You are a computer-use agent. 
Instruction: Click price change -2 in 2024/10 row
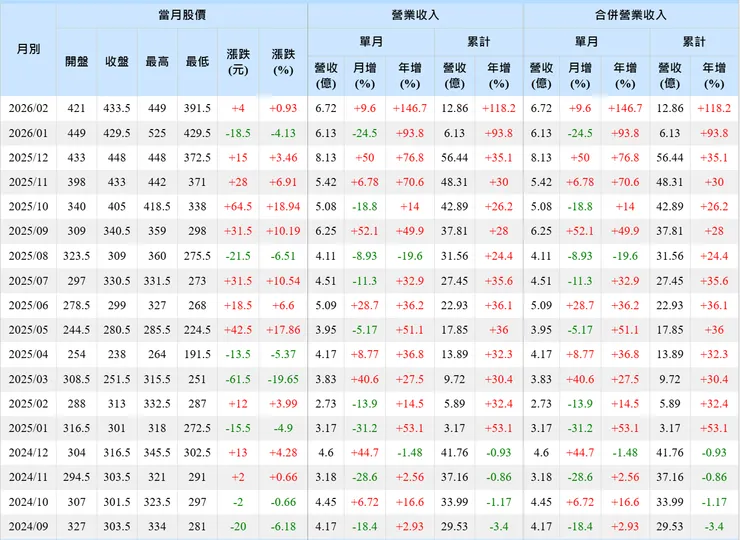coord(238,502)
